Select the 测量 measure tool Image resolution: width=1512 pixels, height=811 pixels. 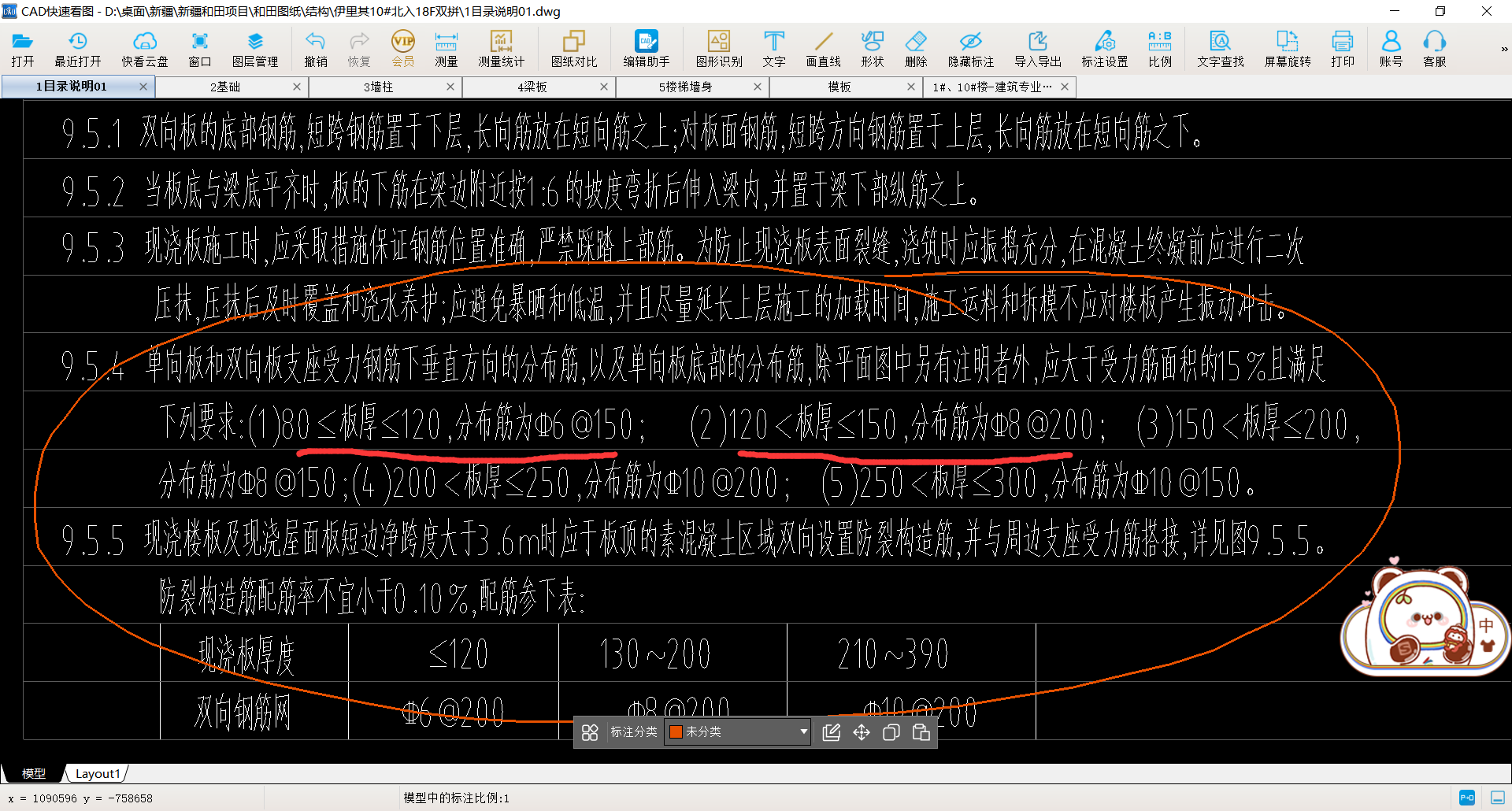pyautogui.click(x=446, y=49)
